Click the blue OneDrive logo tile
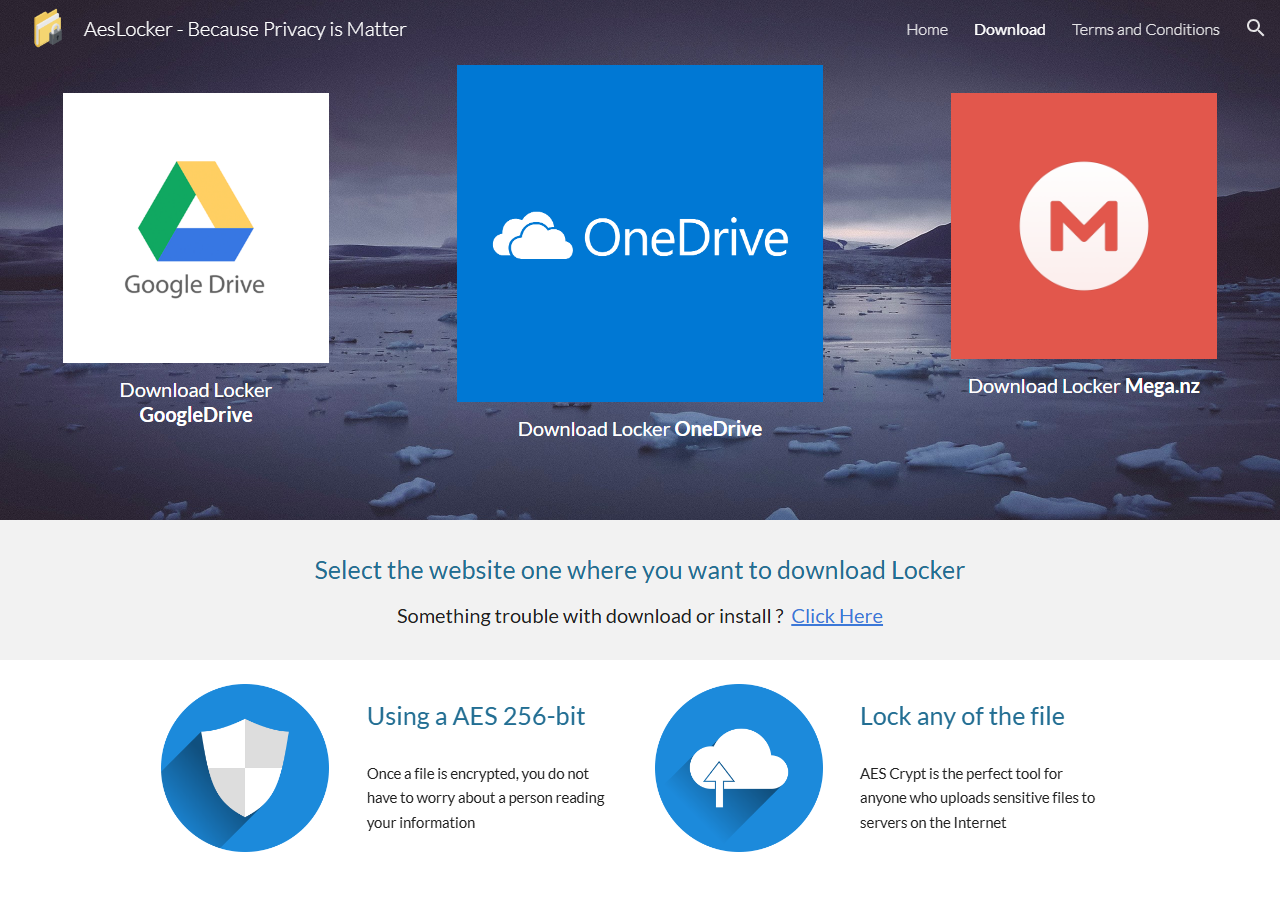1280x900 pixels. point(640,233)
